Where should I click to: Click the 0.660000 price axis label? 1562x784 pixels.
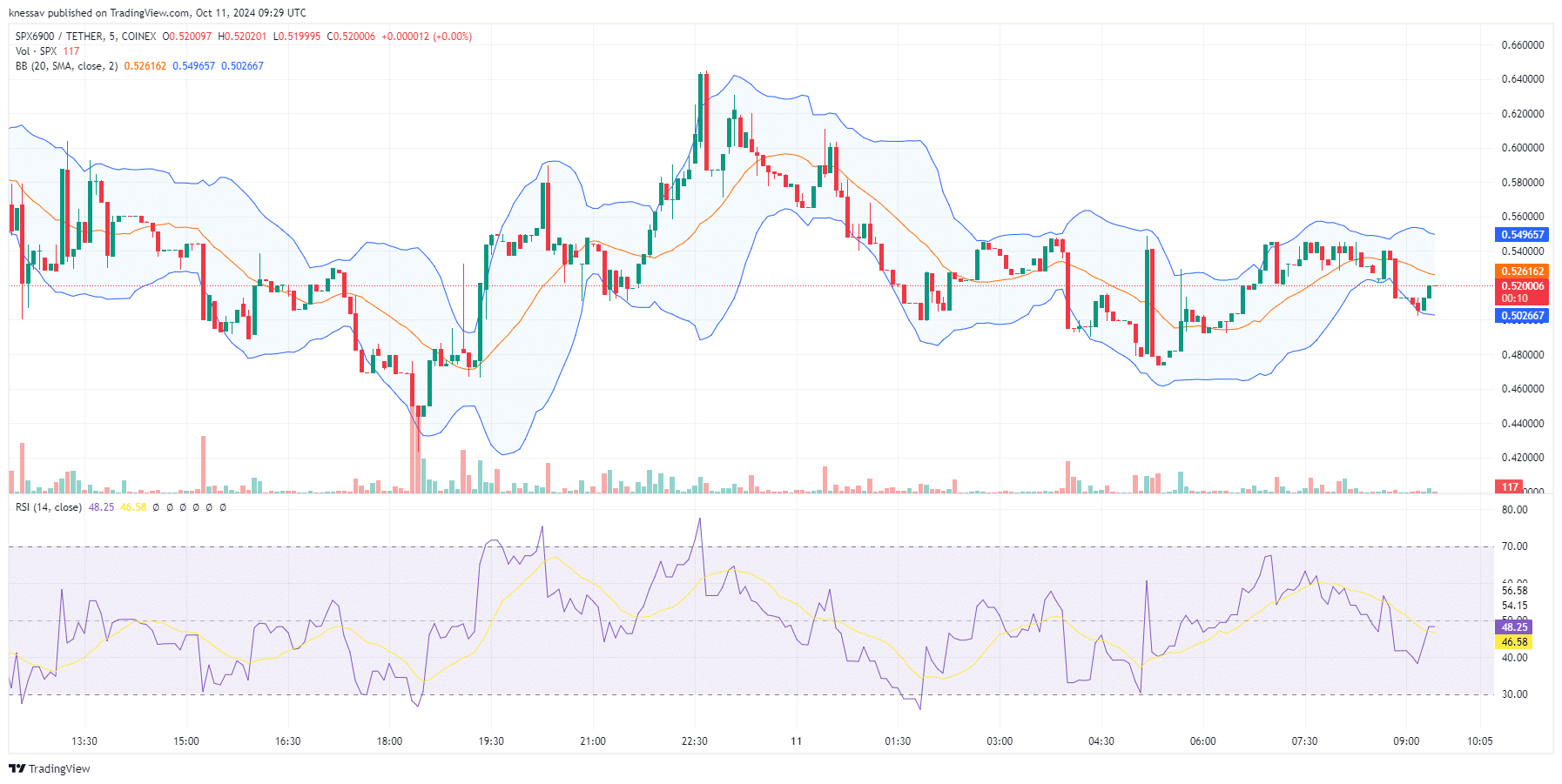[1523, 45]
